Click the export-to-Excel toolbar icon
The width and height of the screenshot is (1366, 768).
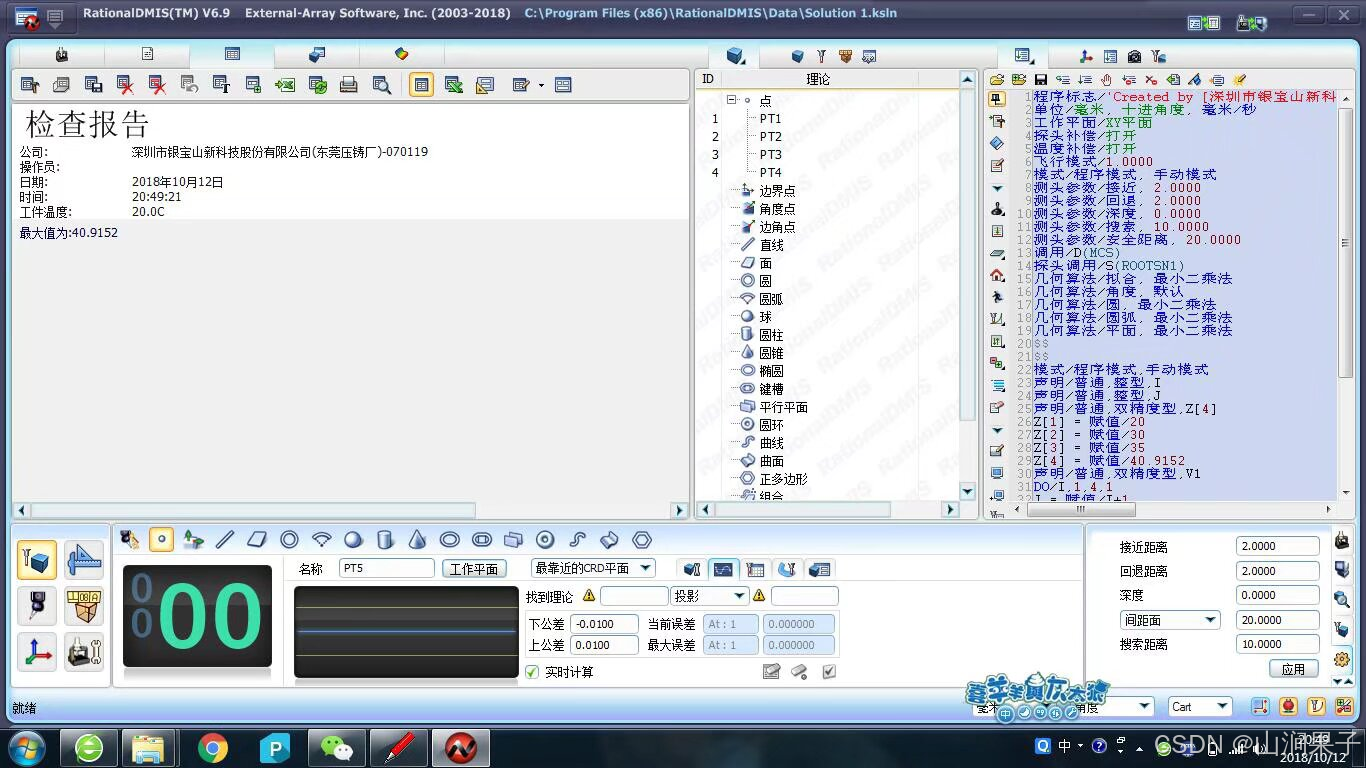pyautogui.click(x=284, y=85)
